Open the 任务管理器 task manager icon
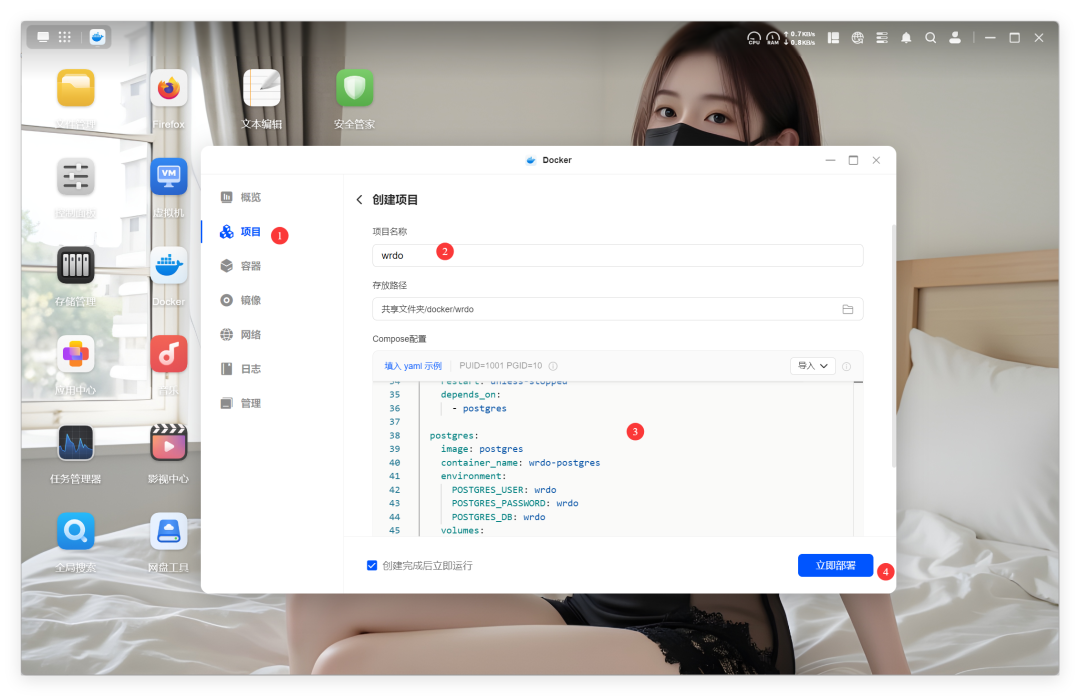This screenshot has height=696, width=1080. point(76,442)
